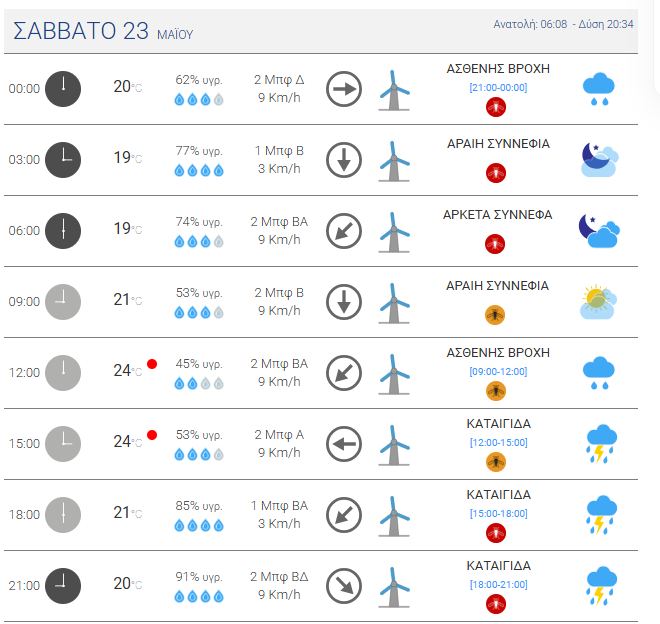The image size is (660, 624).
Task: Open the [21:00-00:00] rain period link
Action: coord(498,88)
